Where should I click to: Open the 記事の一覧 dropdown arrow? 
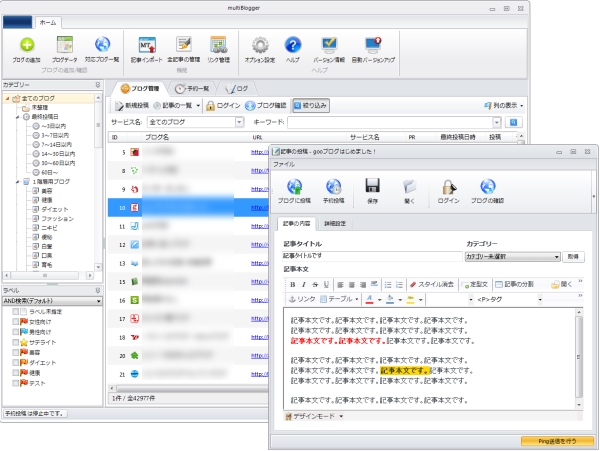(x=198, y=106)
